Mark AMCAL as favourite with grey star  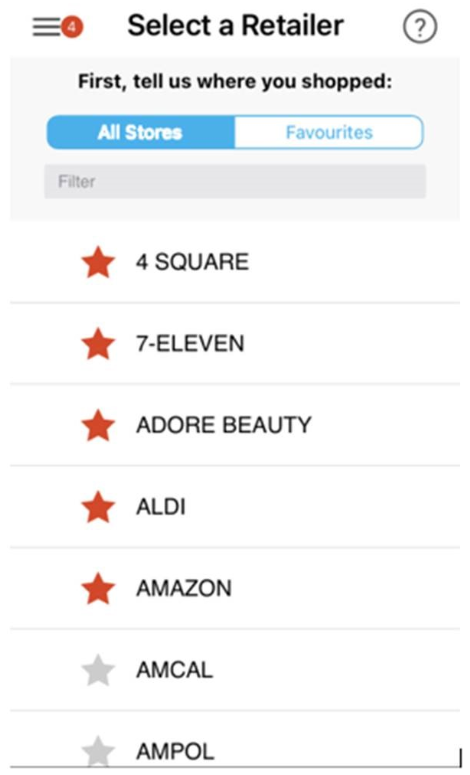pyautogui.click(x=98, y=670)
